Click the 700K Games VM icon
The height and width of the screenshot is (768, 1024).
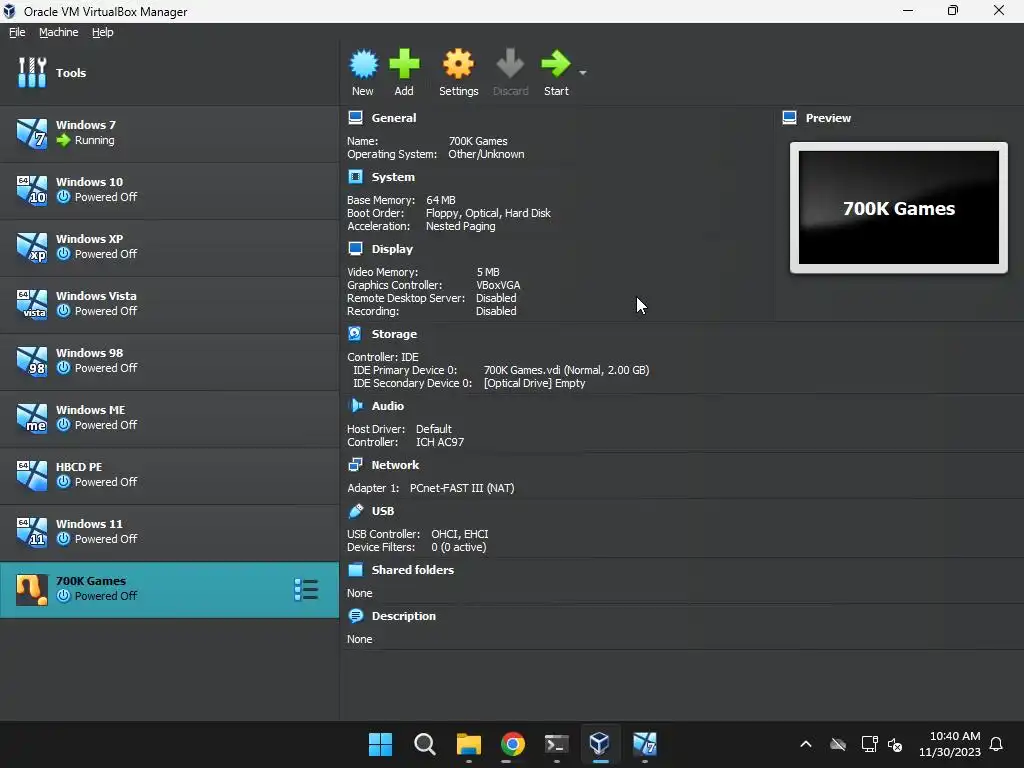[32, 590]
